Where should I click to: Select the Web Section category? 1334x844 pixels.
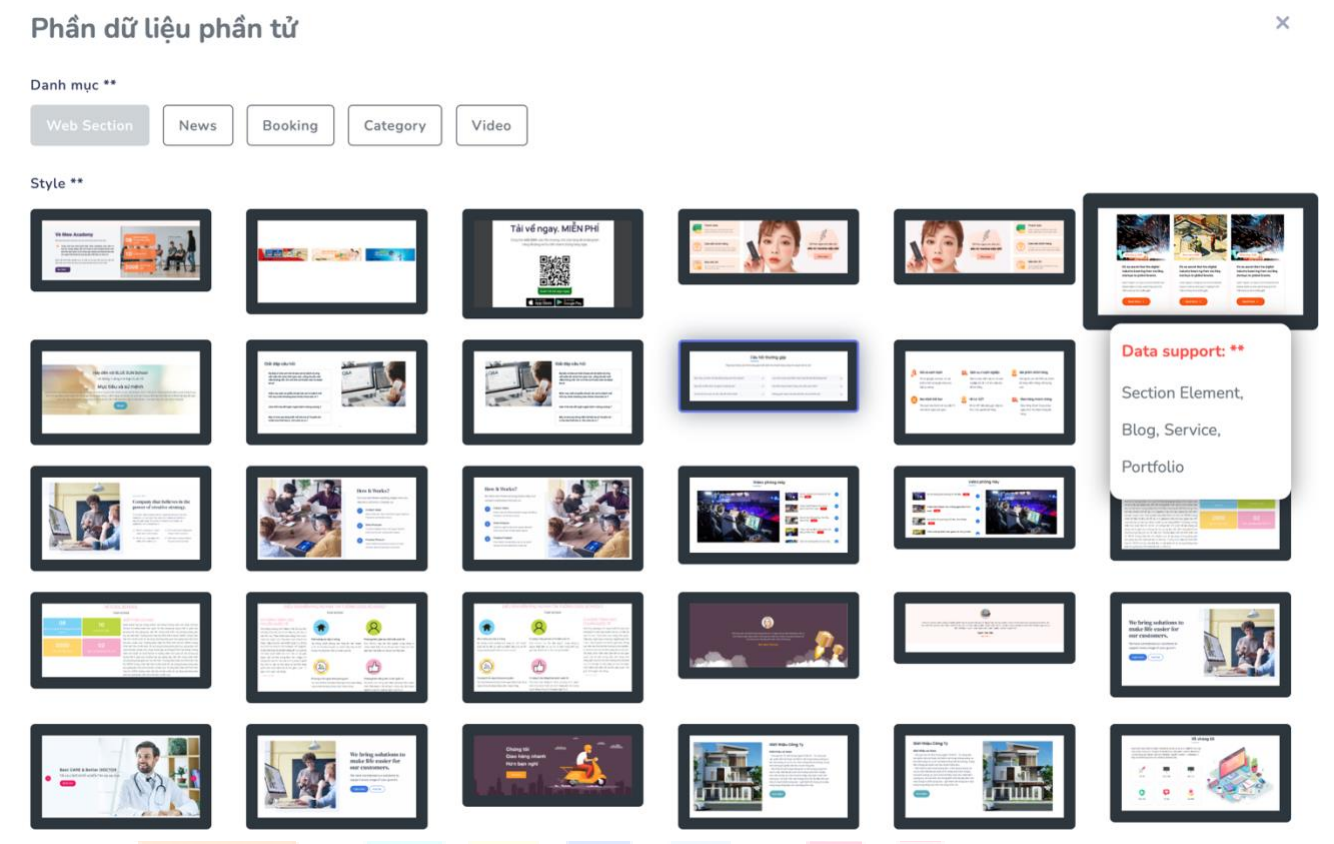(x=90, y=126)
